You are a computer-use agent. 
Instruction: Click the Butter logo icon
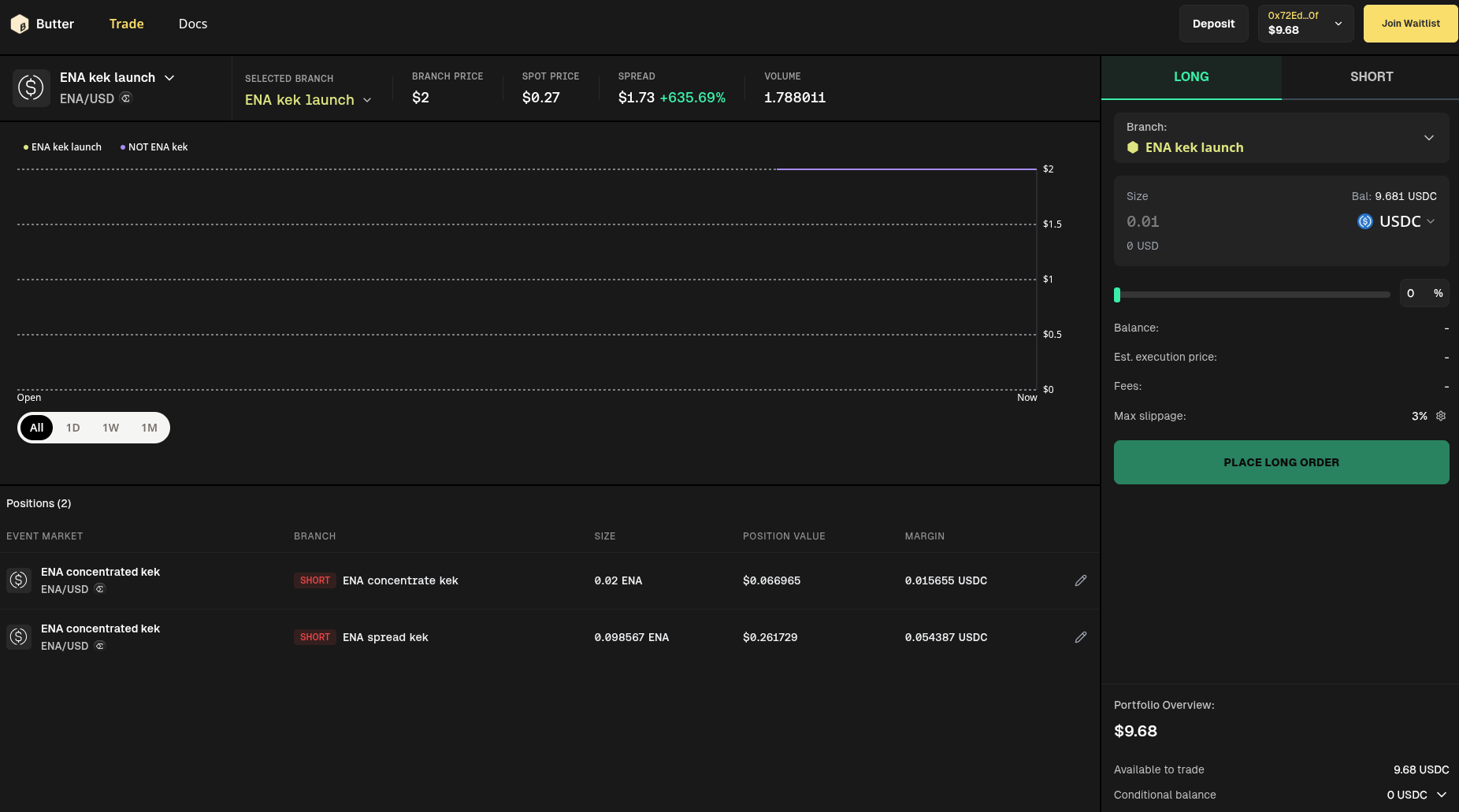coord(20,24)
